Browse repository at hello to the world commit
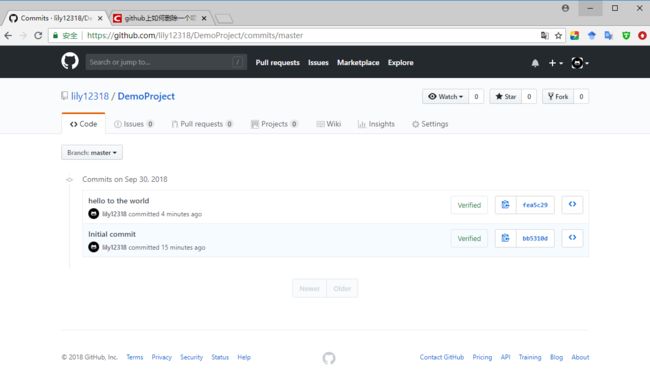Image resolution: width=650 pixels, height=375 pixels. click(x=572, y=205)
